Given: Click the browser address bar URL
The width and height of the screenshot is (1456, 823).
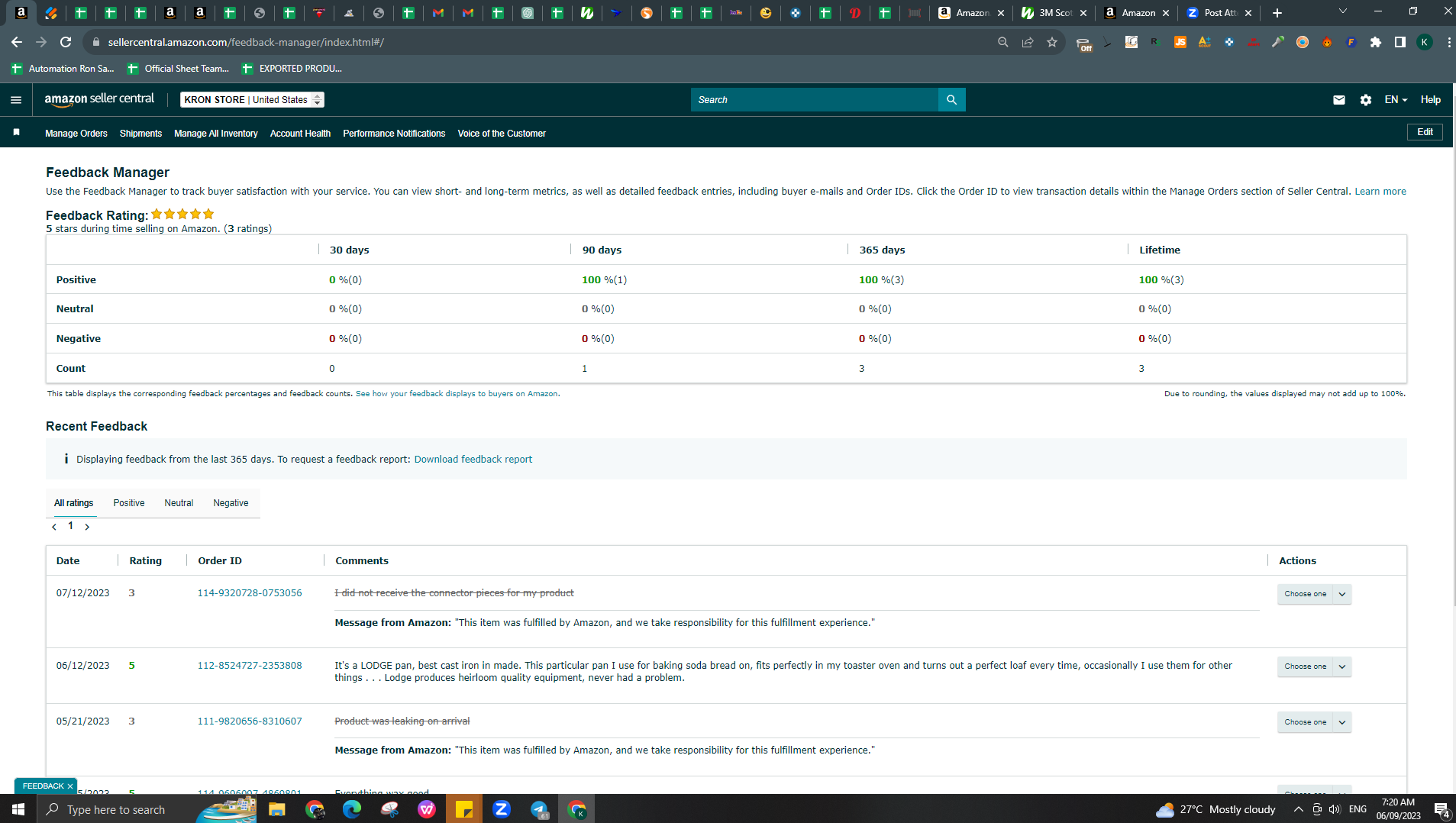Looking at the screenshot, I should coord(246,42).
